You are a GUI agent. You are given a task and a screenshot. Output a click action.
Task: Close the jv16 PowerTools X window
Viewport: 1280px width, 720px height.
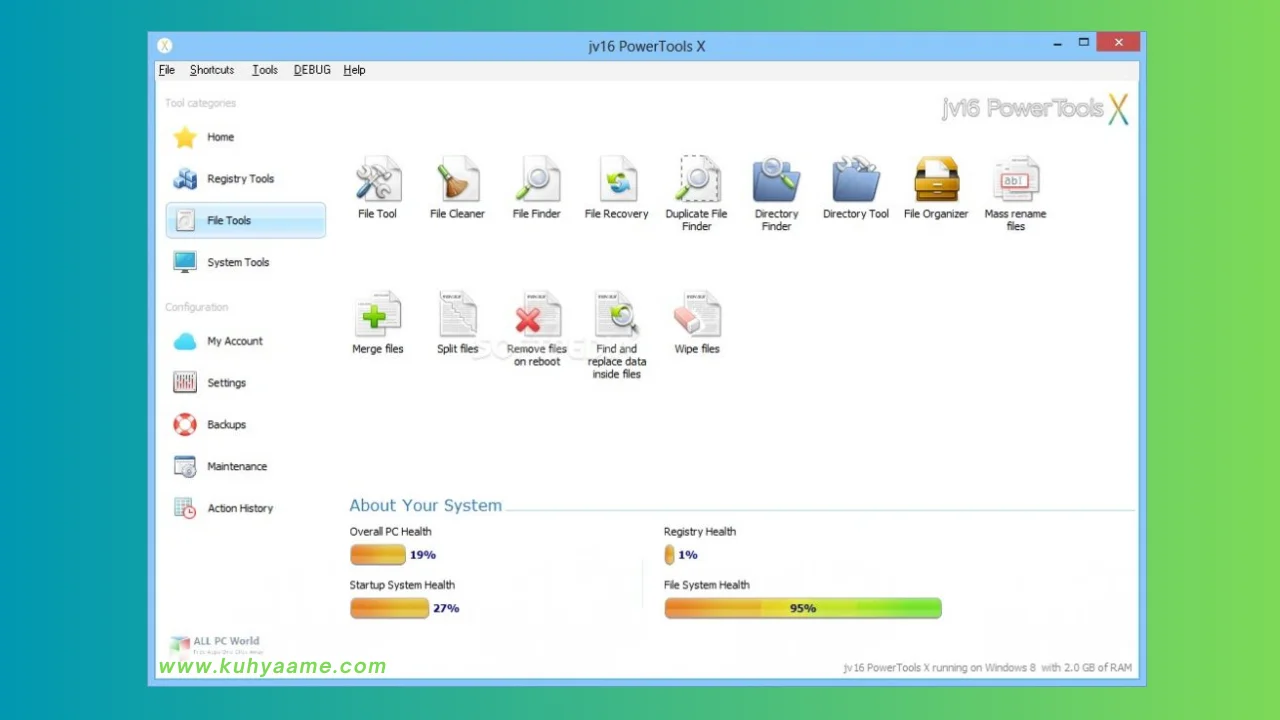pos(1118,43)
